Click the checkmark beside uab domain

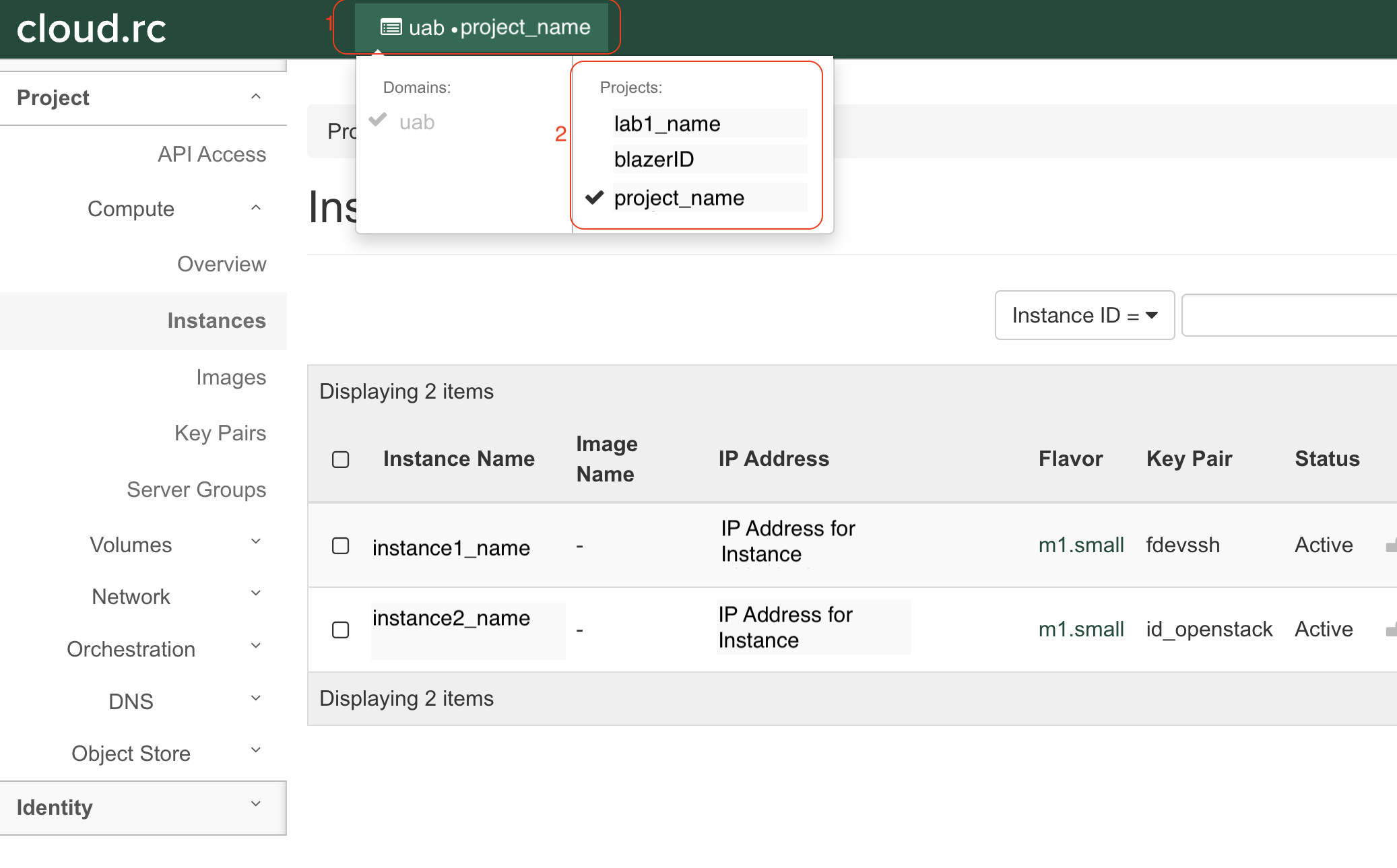pos(378,120)
